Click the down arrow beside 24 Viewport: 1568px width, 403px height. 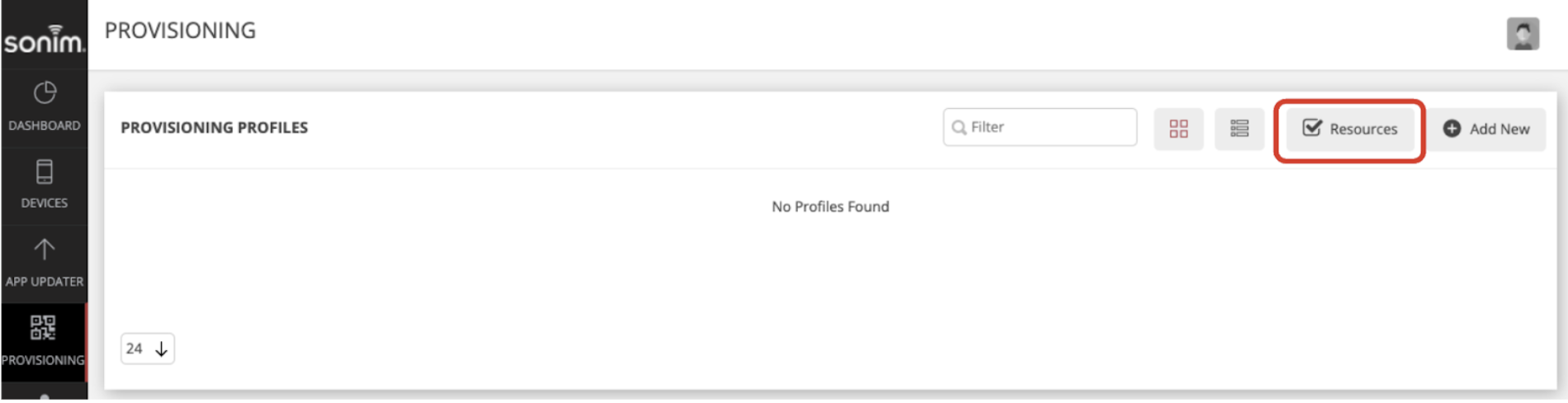point(162,349)
